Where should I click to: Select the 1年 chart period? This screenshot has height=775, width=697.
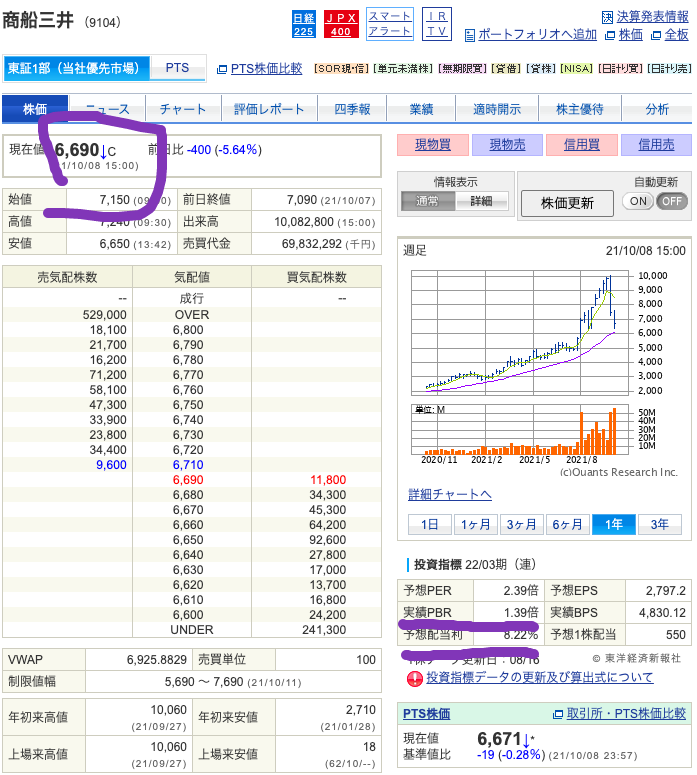[613, 524]
